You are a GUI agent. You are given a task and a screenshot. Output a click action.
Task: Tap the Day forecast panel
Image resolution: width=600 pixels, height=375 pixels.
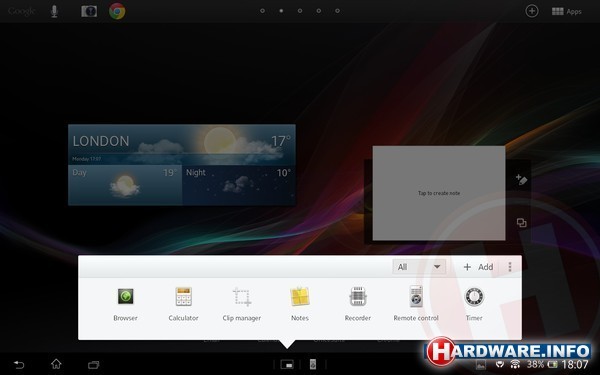[x=125, y=185]
